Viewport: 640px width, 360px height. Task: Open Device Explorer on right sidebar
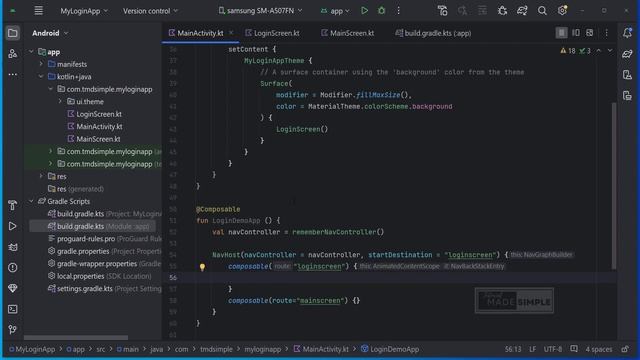627,75
